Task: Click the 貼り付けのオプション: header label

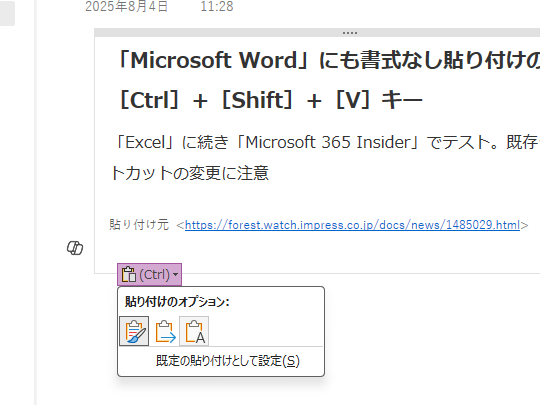Action: click(177, 302)
